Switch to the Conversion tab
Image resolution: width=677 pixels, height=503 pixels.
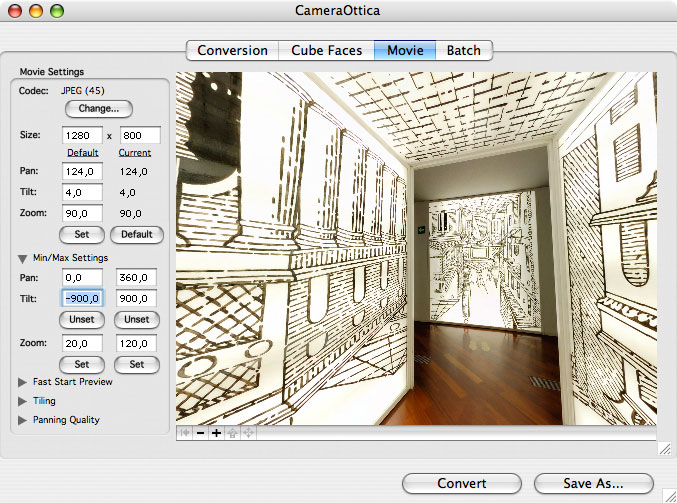point(232,51)
